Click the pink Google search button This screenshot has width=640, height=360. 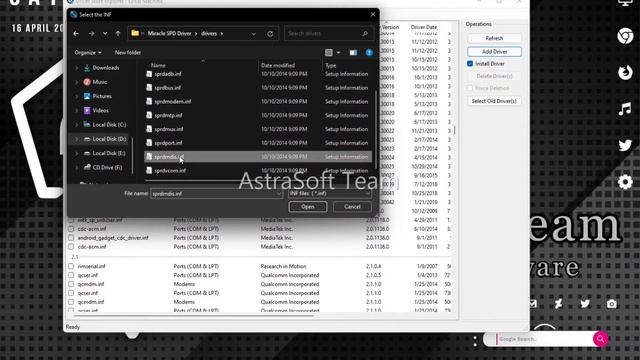(600, 339)
